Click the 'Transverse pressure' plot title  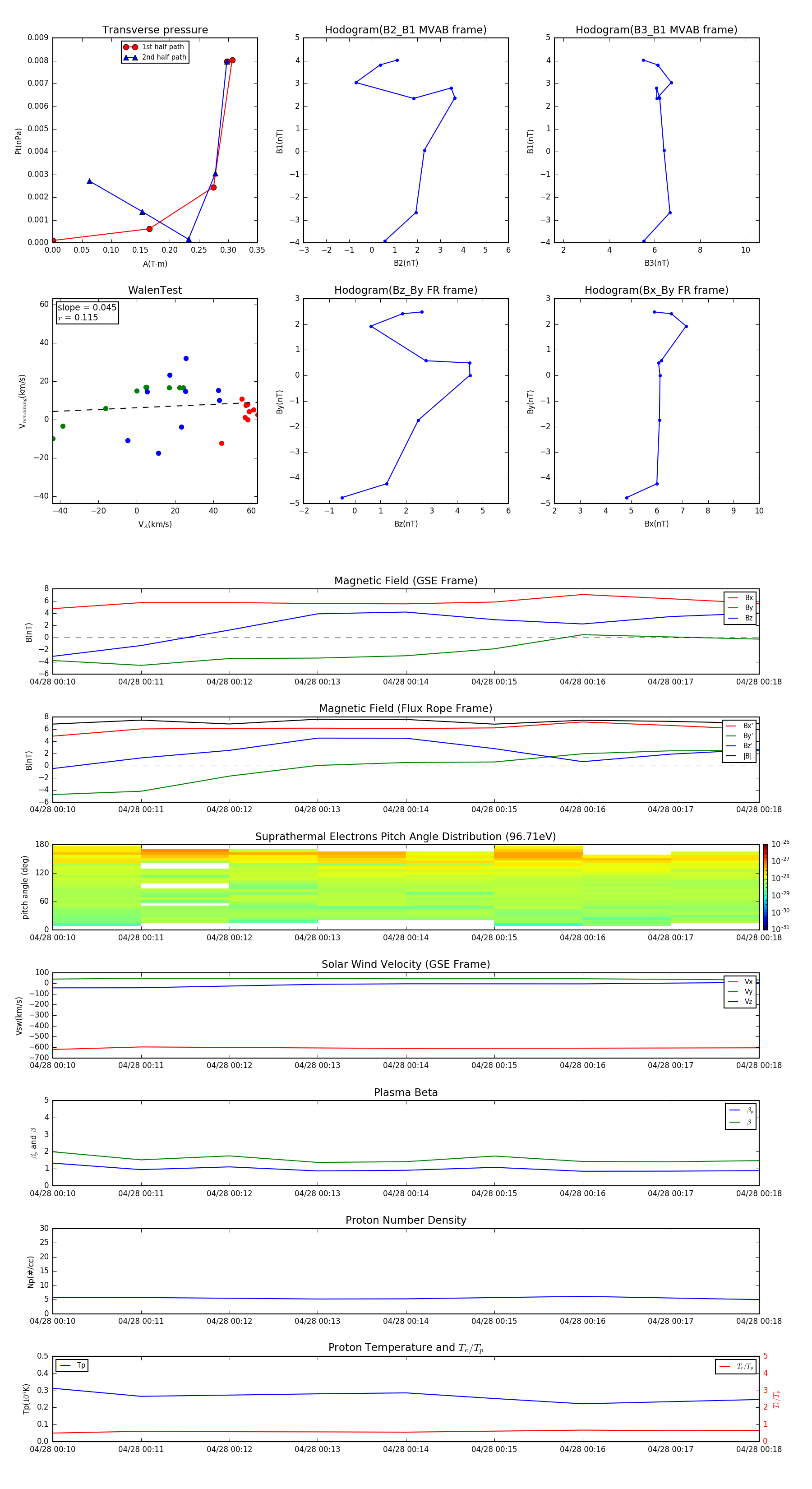tap(155, 30)
